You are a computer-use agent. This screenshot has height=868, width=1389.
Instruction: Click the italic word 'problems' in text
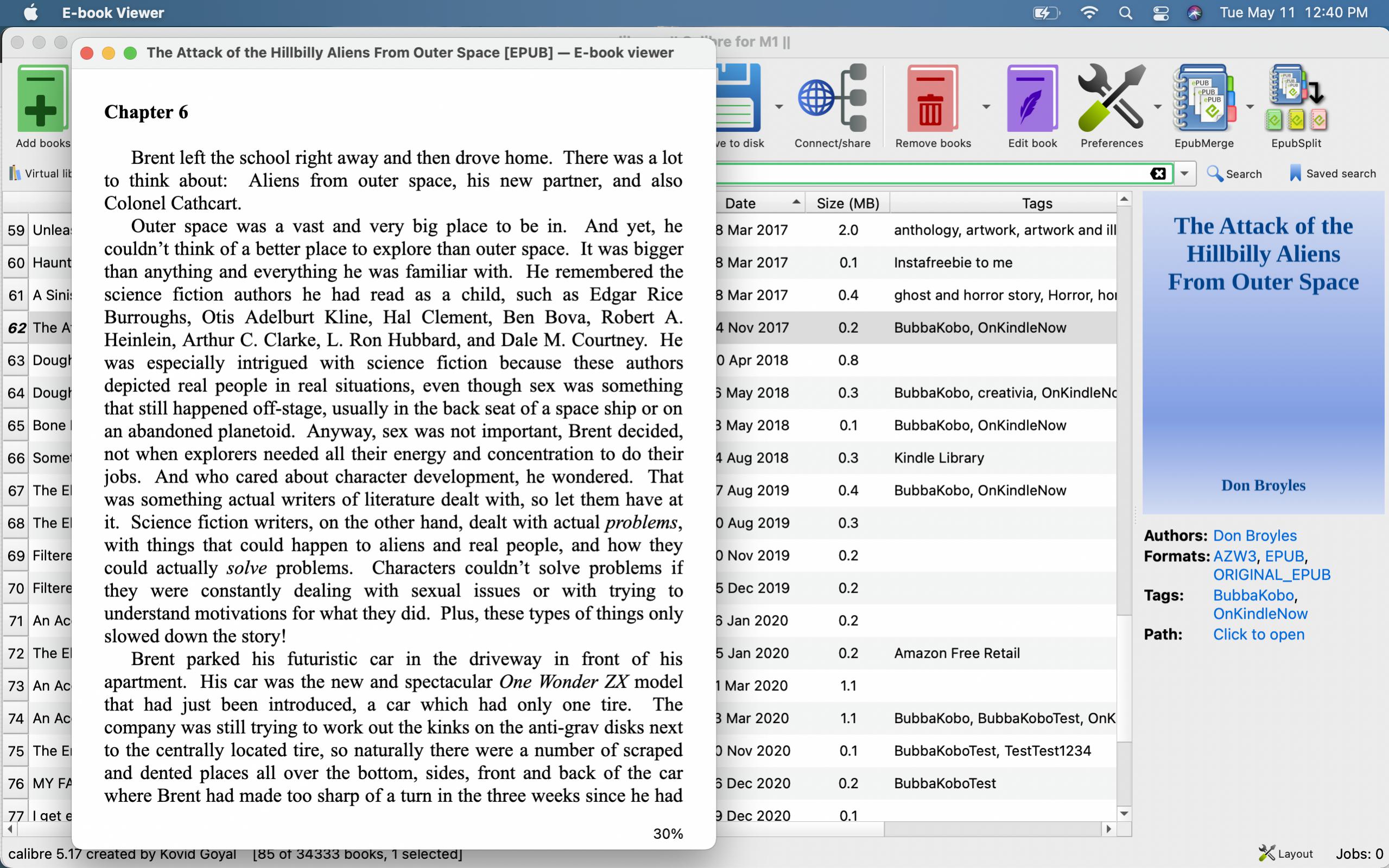641,522
